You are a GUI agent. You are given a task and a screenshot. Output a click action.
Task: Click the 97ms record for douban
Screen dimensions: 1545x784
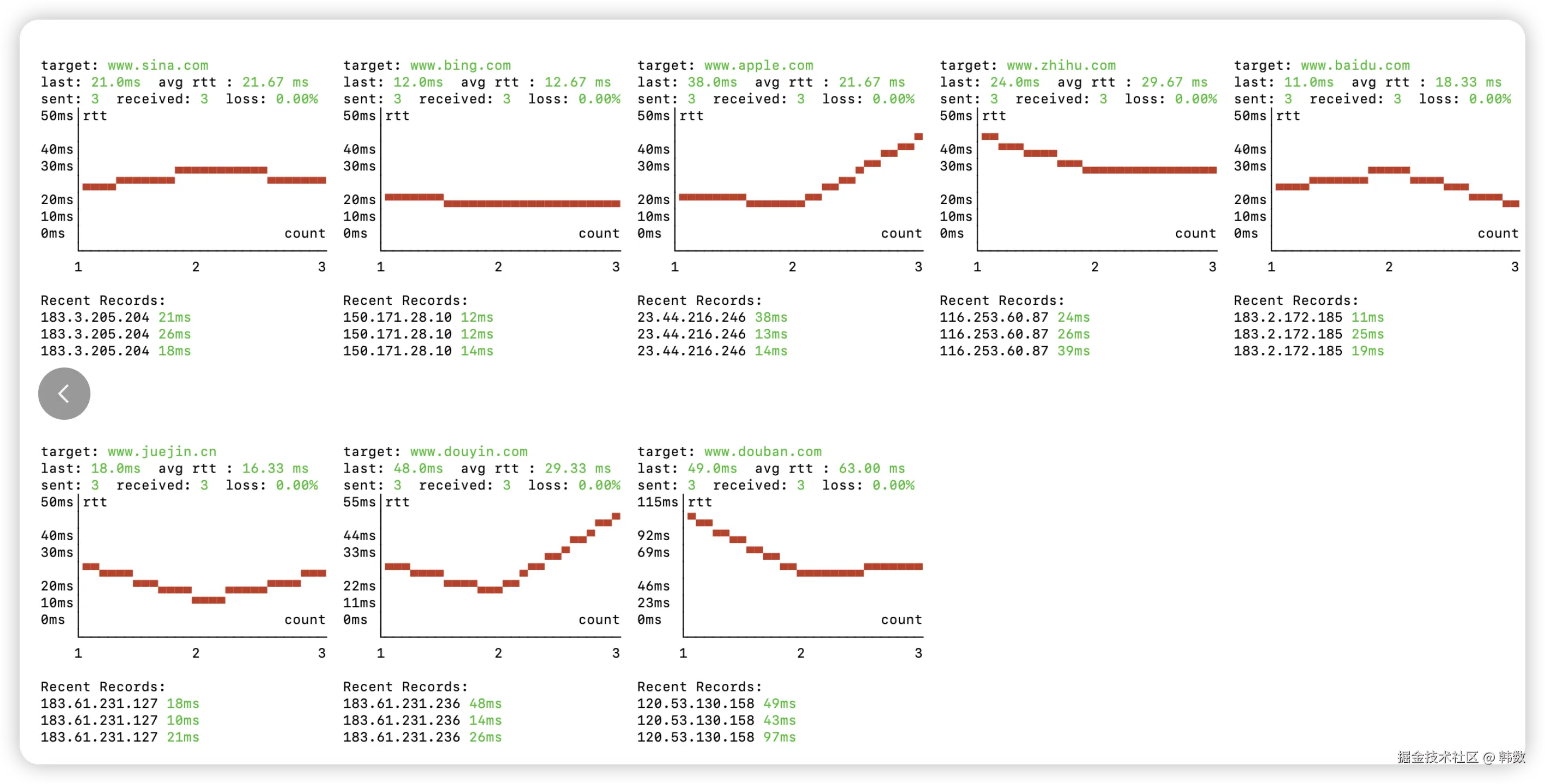(779, 737)
